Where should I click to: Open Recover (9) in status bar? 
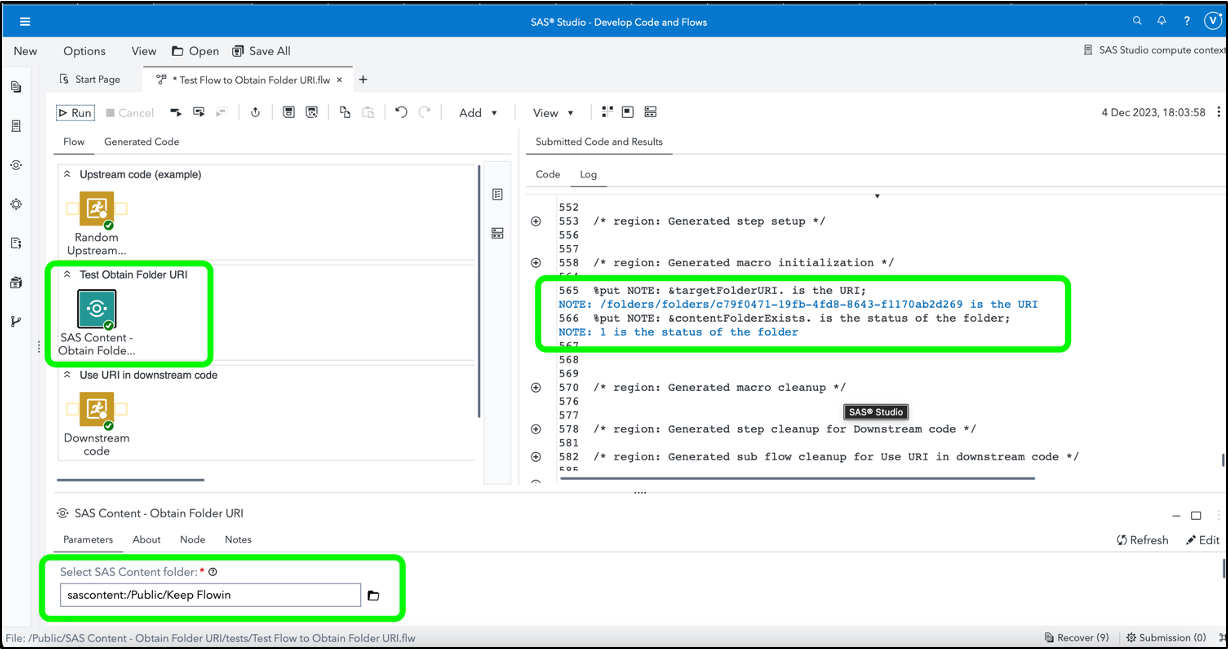click(x=1076, y=638)
